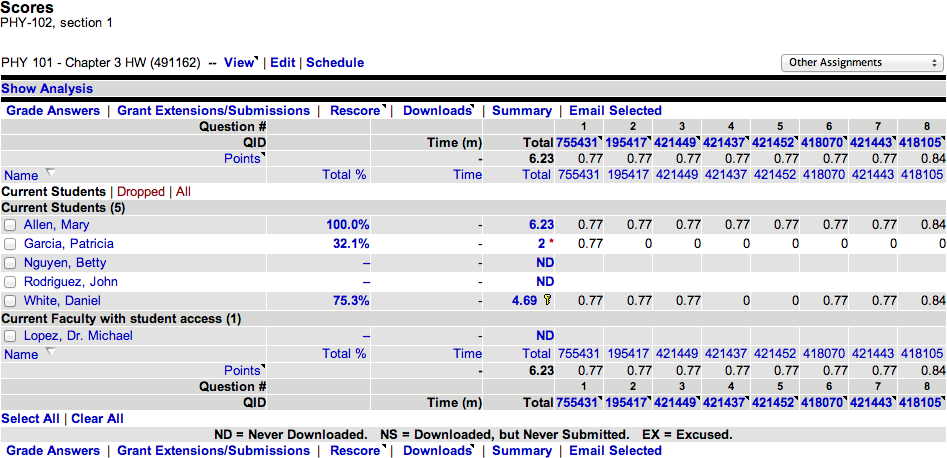The image size is (947, 458).
Task: Expand the top Rescore menu
Action: 357,111
